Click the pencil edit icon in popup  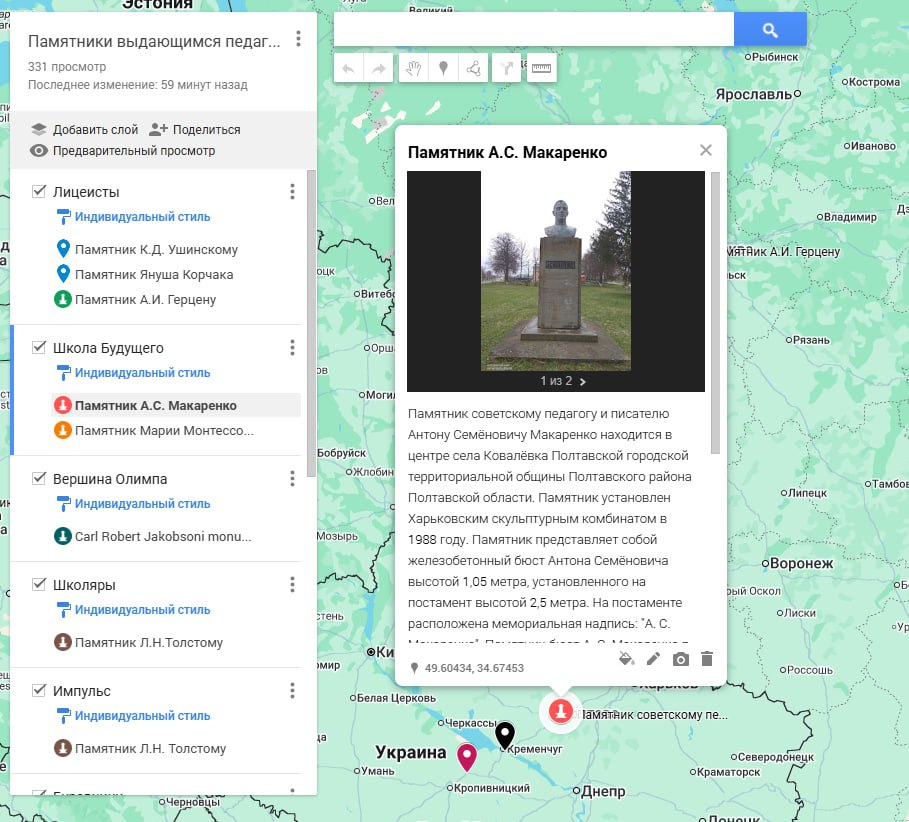coord(653,659)
